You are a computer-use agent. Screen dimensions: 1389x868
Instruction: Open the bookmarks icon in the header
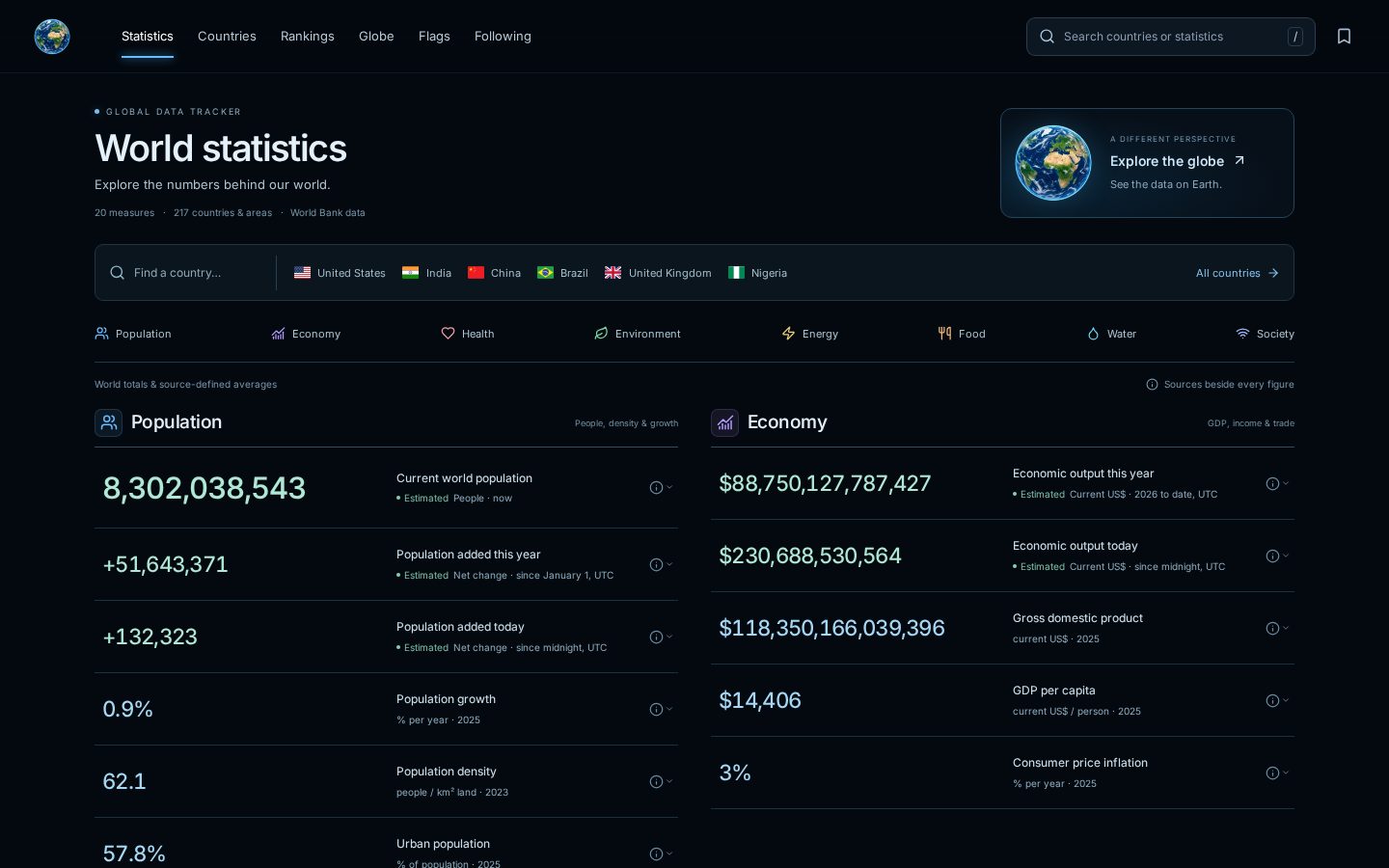1344,37
